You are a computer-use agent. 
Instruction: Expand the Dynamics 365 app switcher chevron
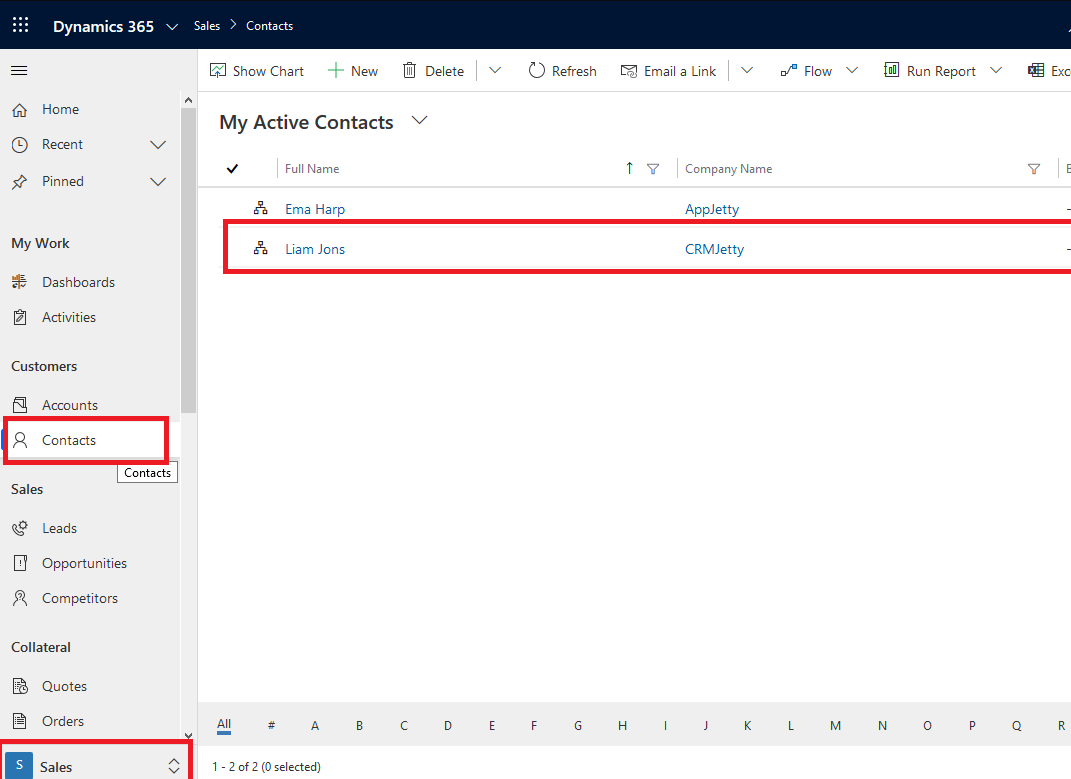click(x=172, y=27)
